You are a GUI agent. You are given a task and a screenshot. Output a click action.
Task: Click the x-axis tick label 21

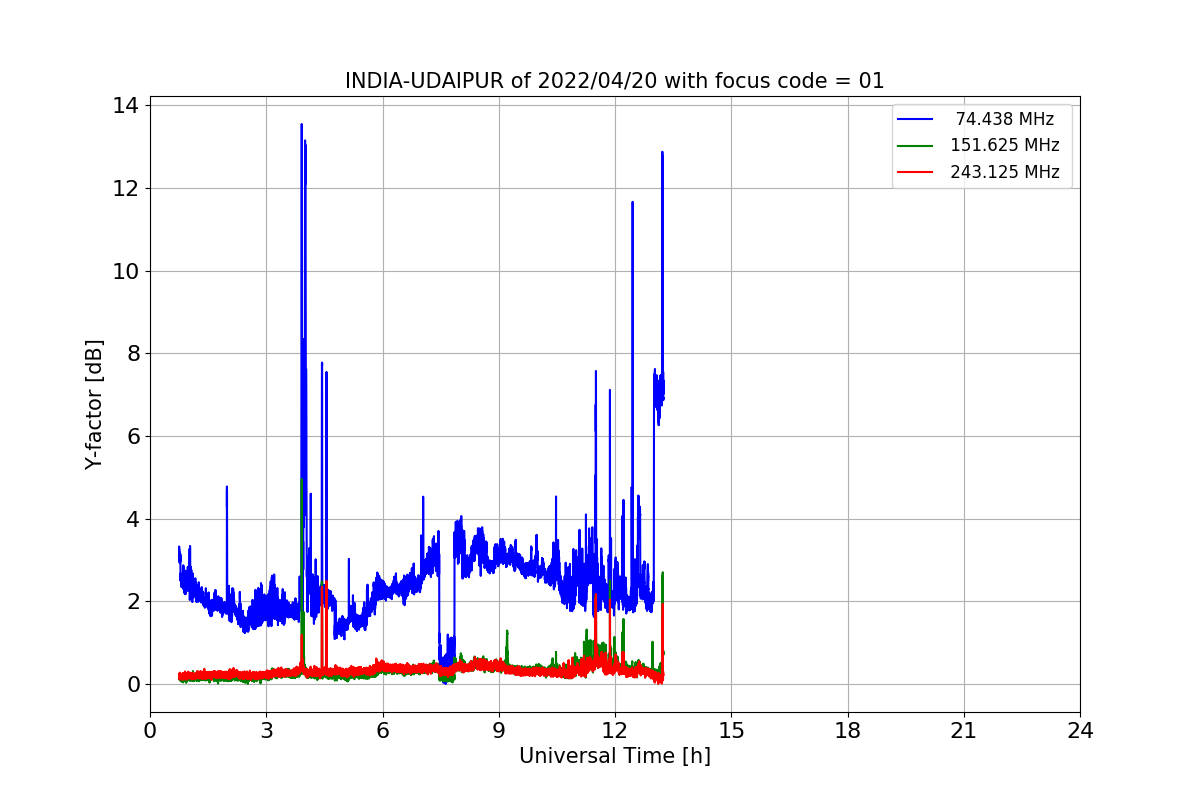[x=964, y=731]
